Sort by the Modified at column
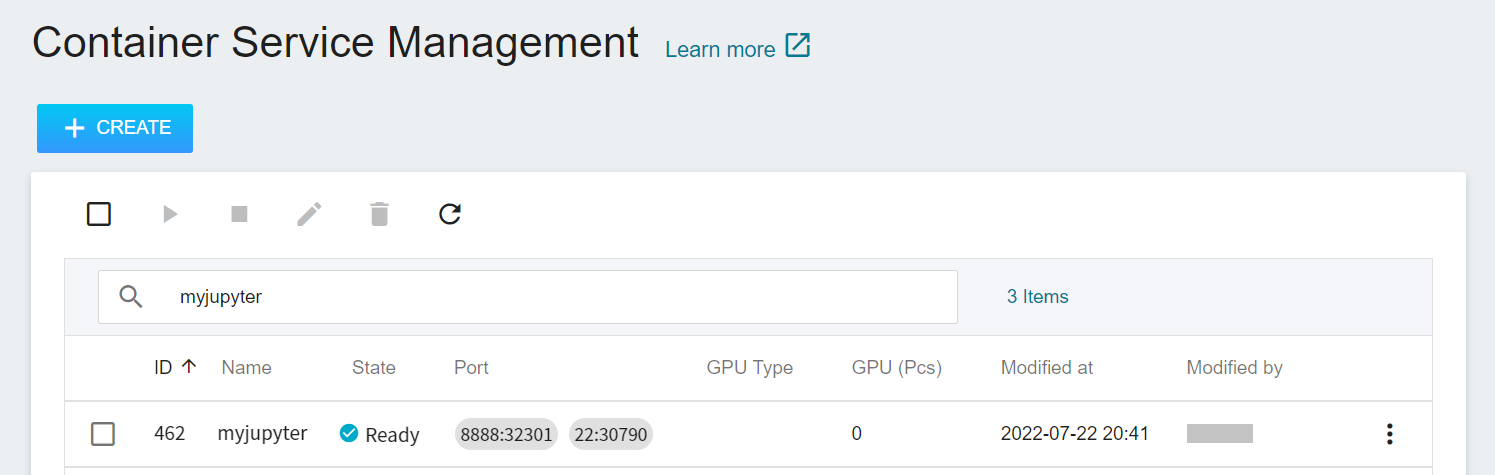Viewport: 1495px width, 475px height. click(x=1046, y=368)
